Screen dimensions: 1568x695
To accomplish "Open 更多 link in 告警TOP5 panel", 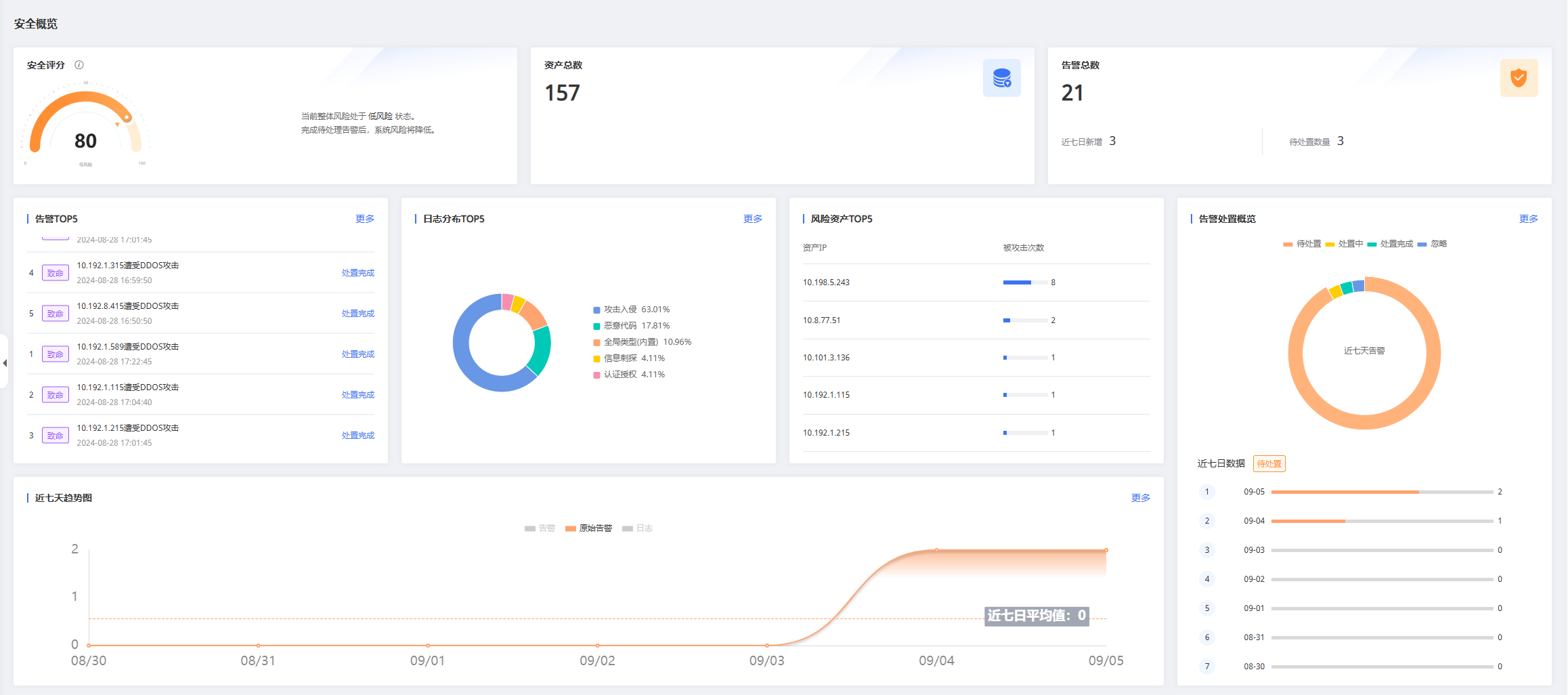I will [365, 219].
